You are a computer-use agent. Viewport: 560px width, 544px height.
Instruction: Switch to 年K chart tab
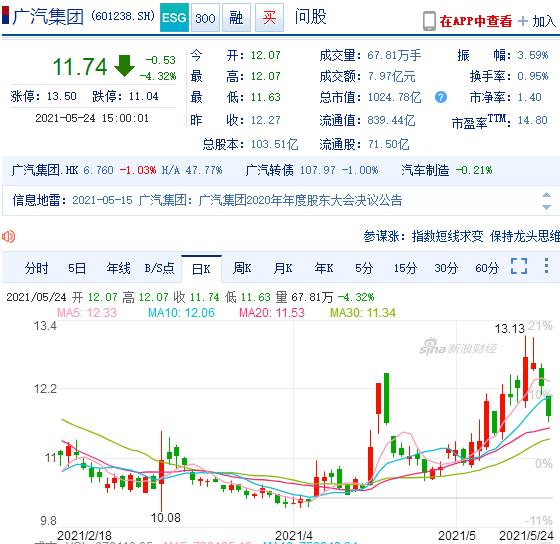pyautogui.click(x=324, y=268)
